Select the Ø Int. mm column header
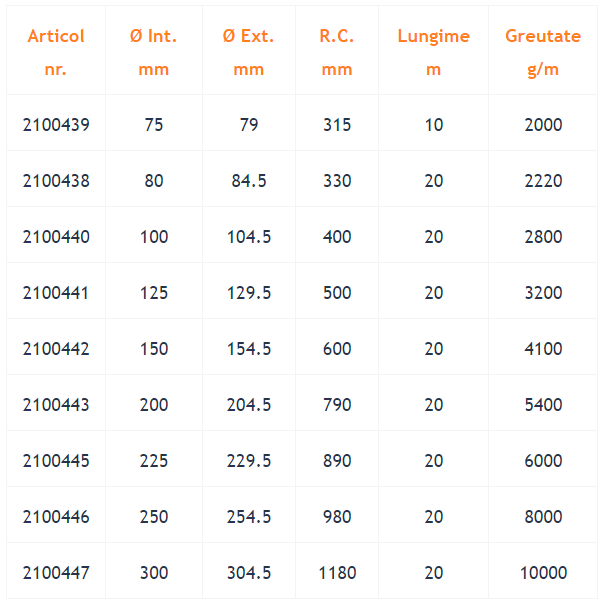Viewport: 604px width, 610px height. (x=154, y=51)
